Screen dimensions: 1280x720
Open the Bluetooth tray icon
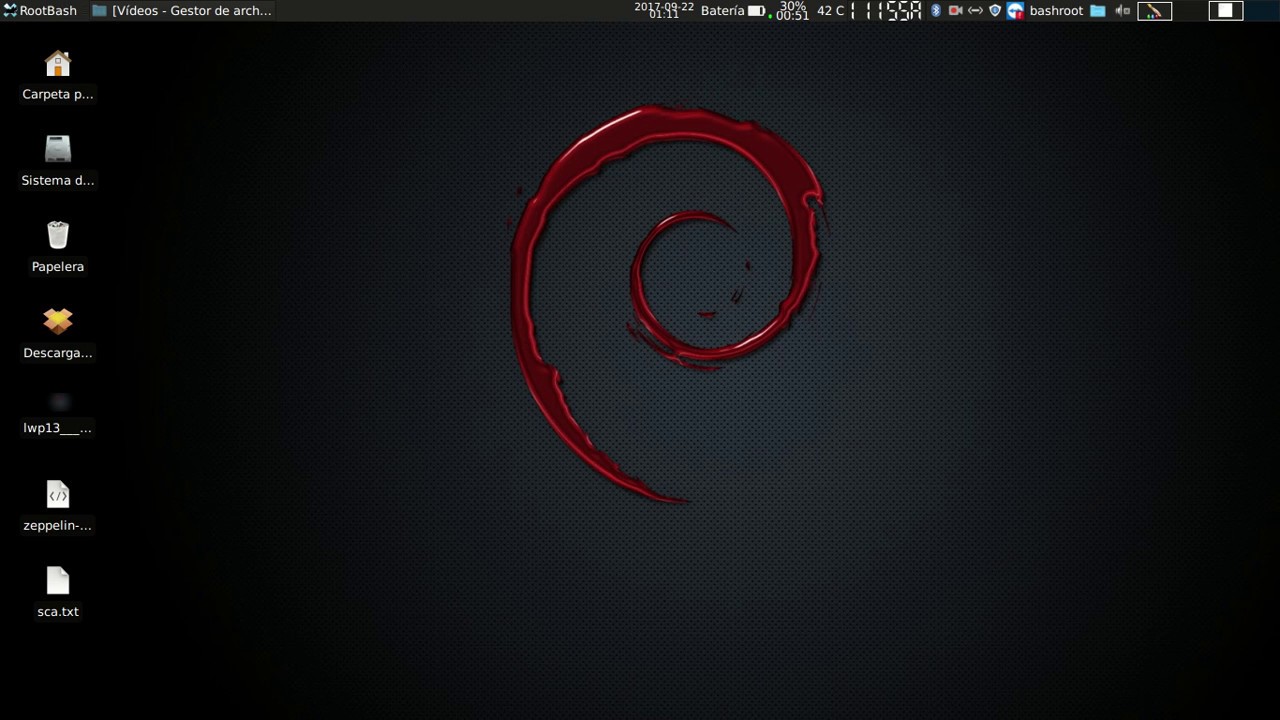[x=936, y=11]
